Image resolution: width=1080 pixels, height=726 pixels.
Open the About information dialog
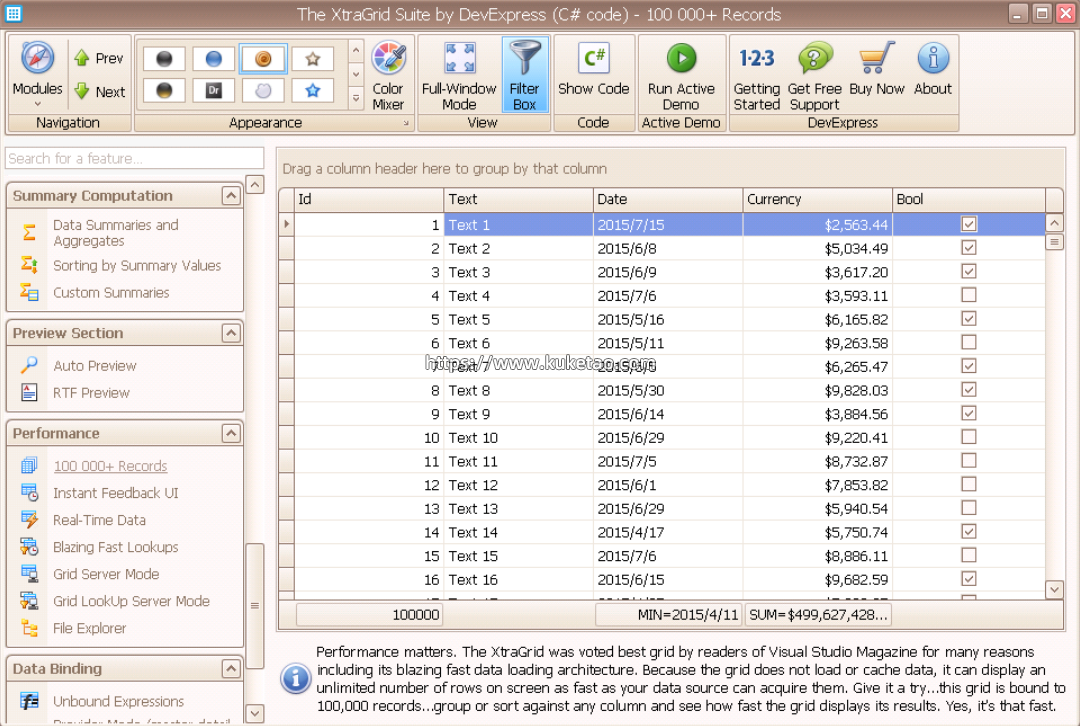(x=932, y=59)
